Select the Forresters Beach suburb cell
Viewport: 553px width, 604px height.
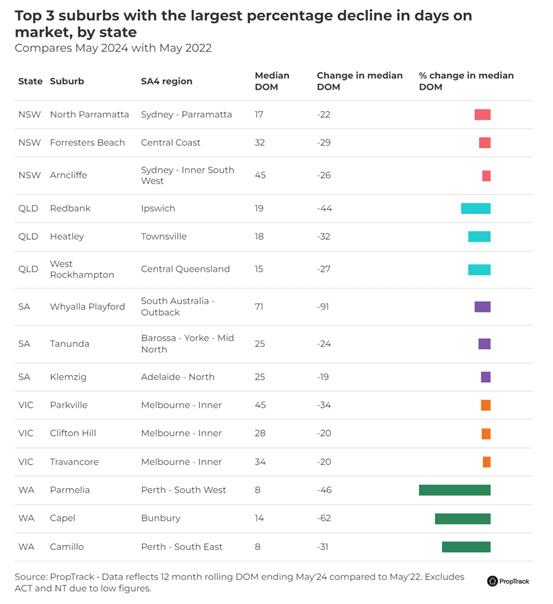click(87, 143)
